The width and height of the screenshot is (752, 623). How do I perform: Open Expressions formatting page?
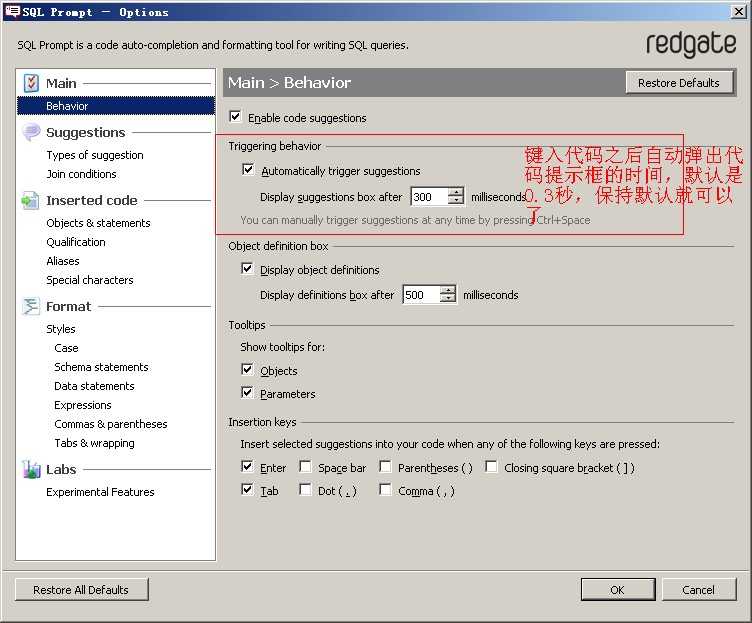(x=82, y=405)
